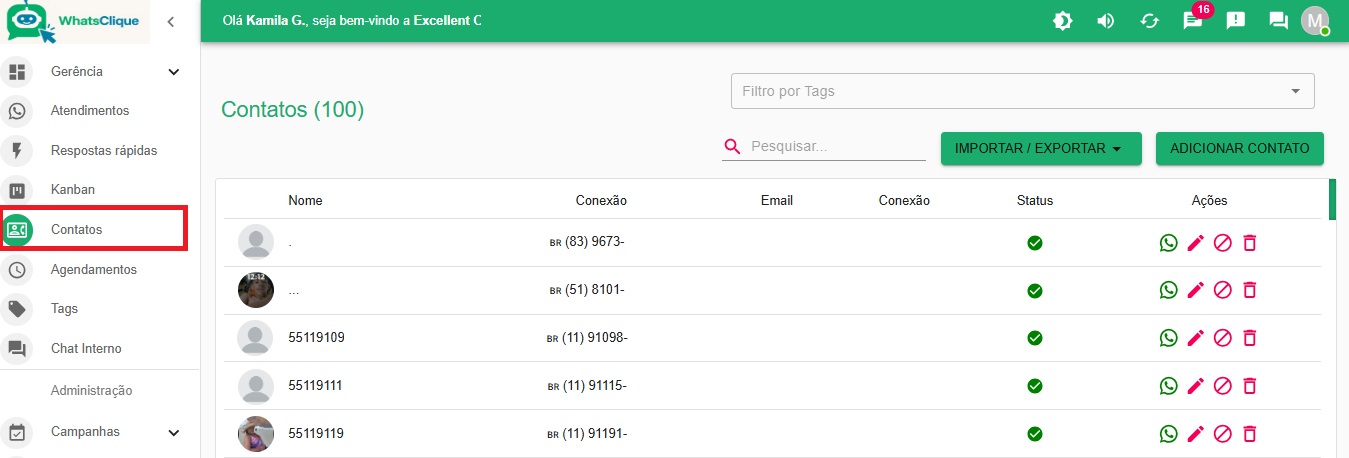Click the Pesquisar search field
Screen dimensions: 1349x458
(x=836, y=147)
